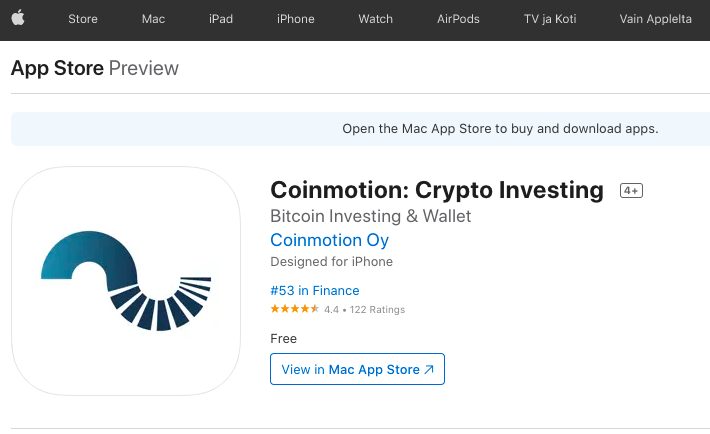Click the Coinmotion: Crypto Investing title
The width and height of the screenshot is (710, 434).
tap(437, 190)
